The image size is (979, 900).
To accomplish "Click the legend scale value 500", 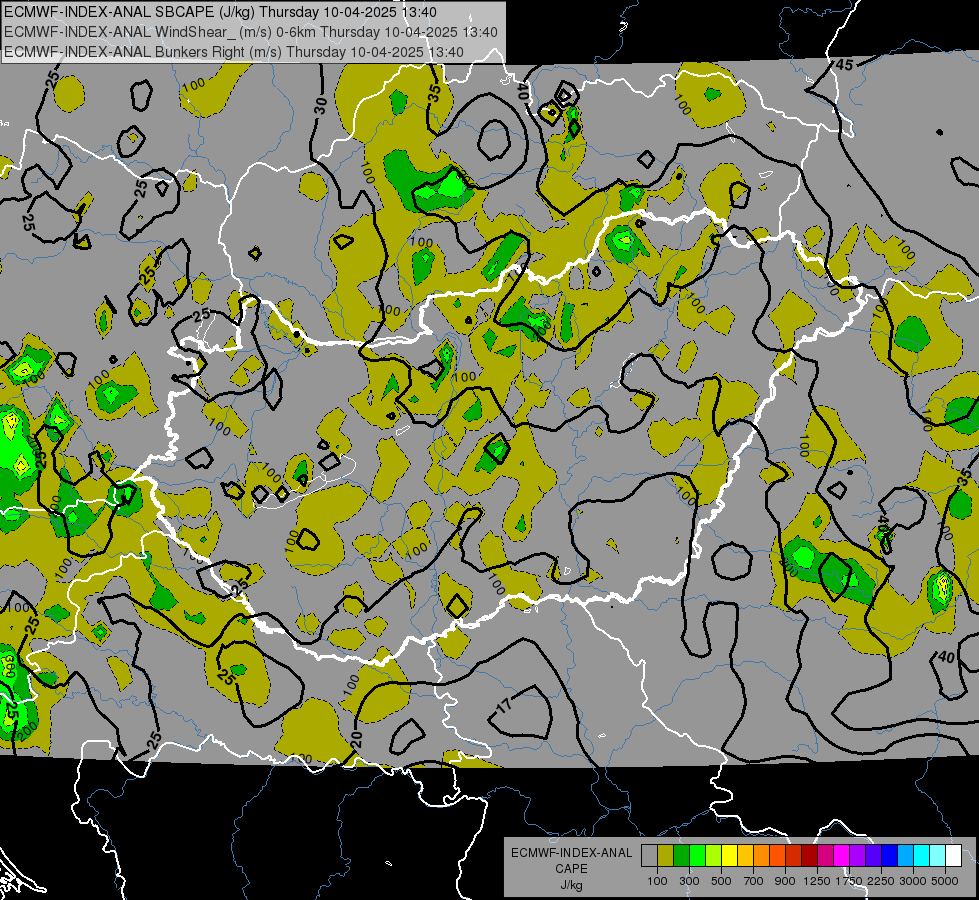I will point(721,882).
